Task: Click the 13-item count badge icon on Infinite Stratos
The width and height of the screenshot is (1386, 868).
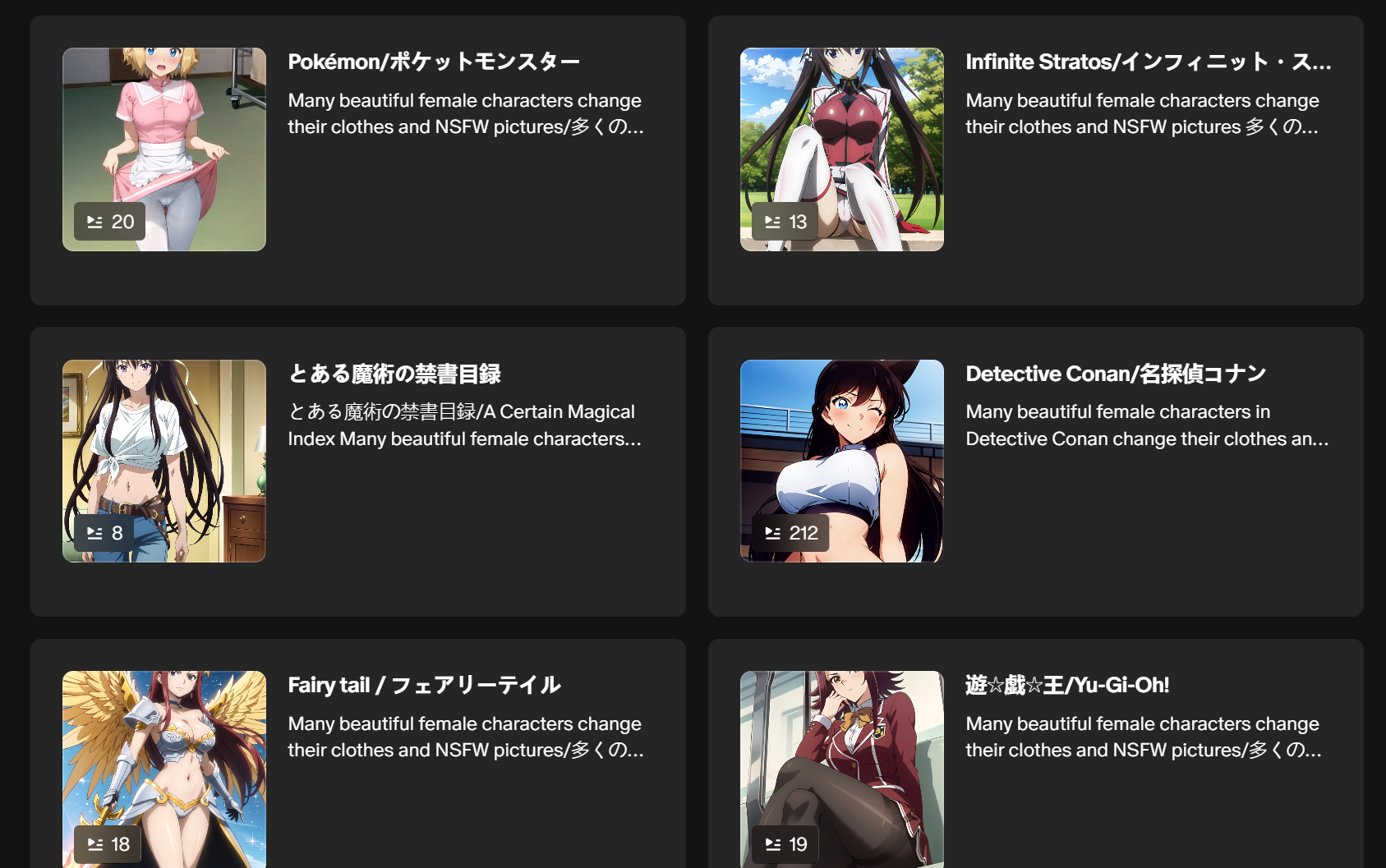Action: tap(773, 222)
